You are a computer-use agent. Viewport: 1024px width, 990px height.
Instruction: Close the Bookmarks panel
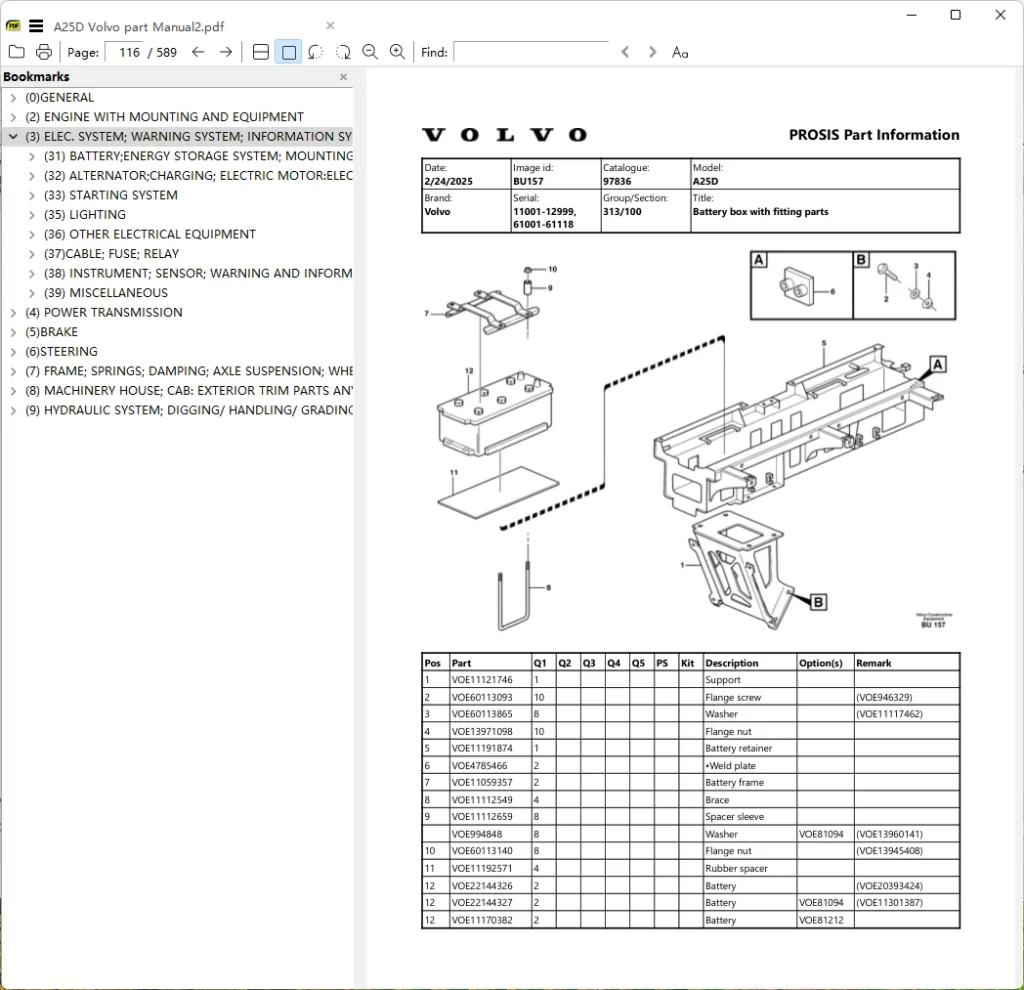(x=344, y=77)
